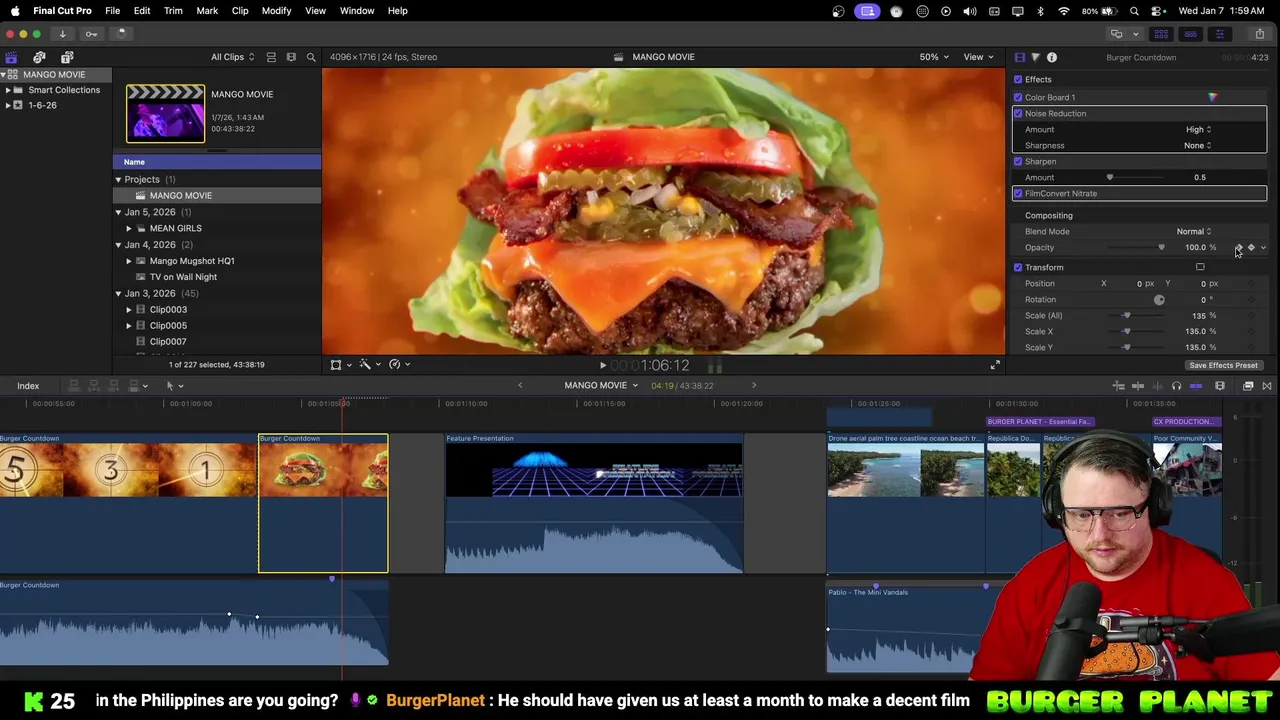The height and width of the screenshot is (720, 1280).
Task: Go back in timeline history
Action: point(520,385)
